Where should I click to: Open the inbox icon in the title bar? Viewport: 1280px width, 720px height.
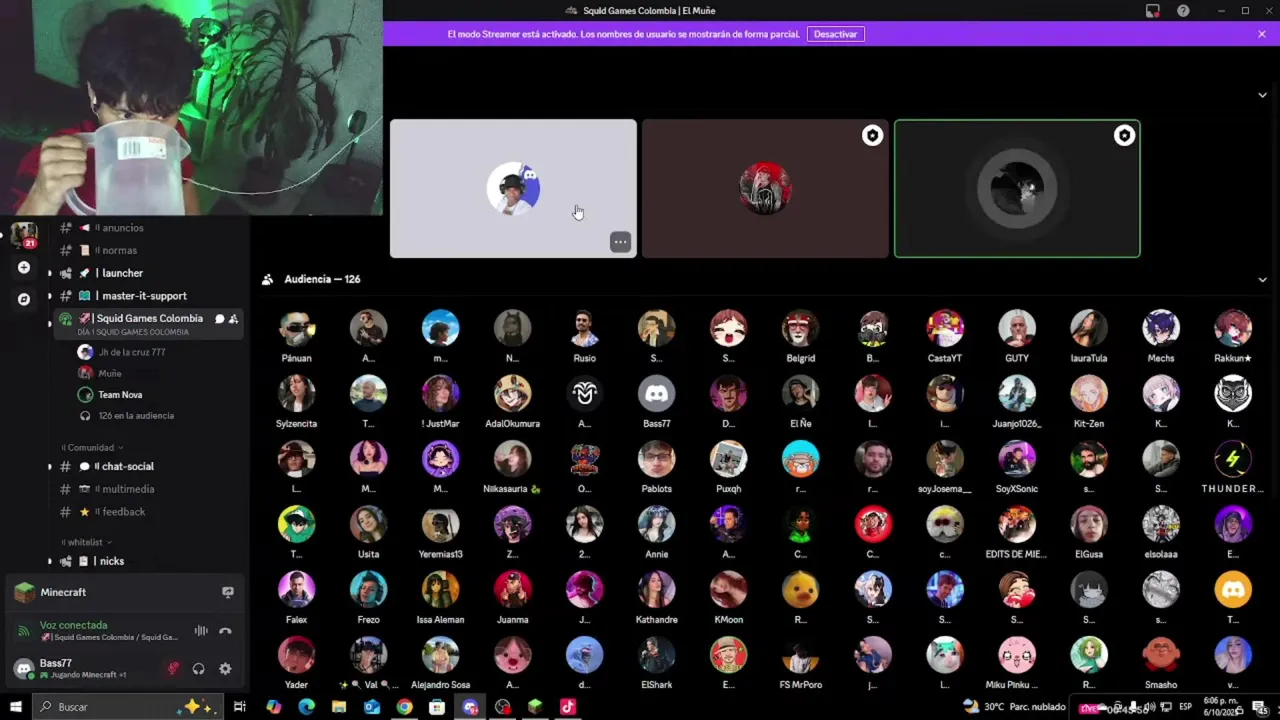[1153, 11]
